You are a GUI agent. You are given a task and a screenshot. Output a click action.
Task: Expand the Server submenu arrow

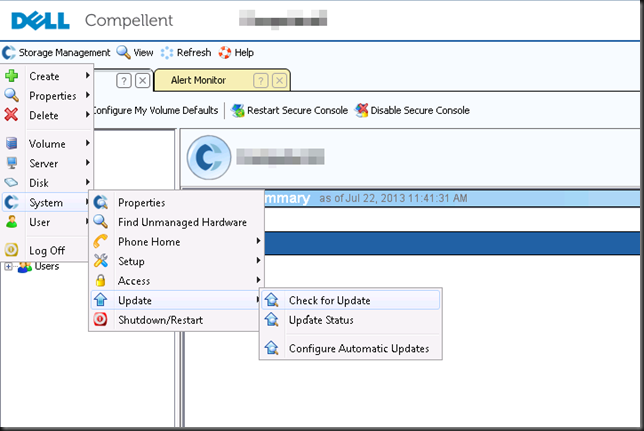pyautogui.click(x=87, y=163)
